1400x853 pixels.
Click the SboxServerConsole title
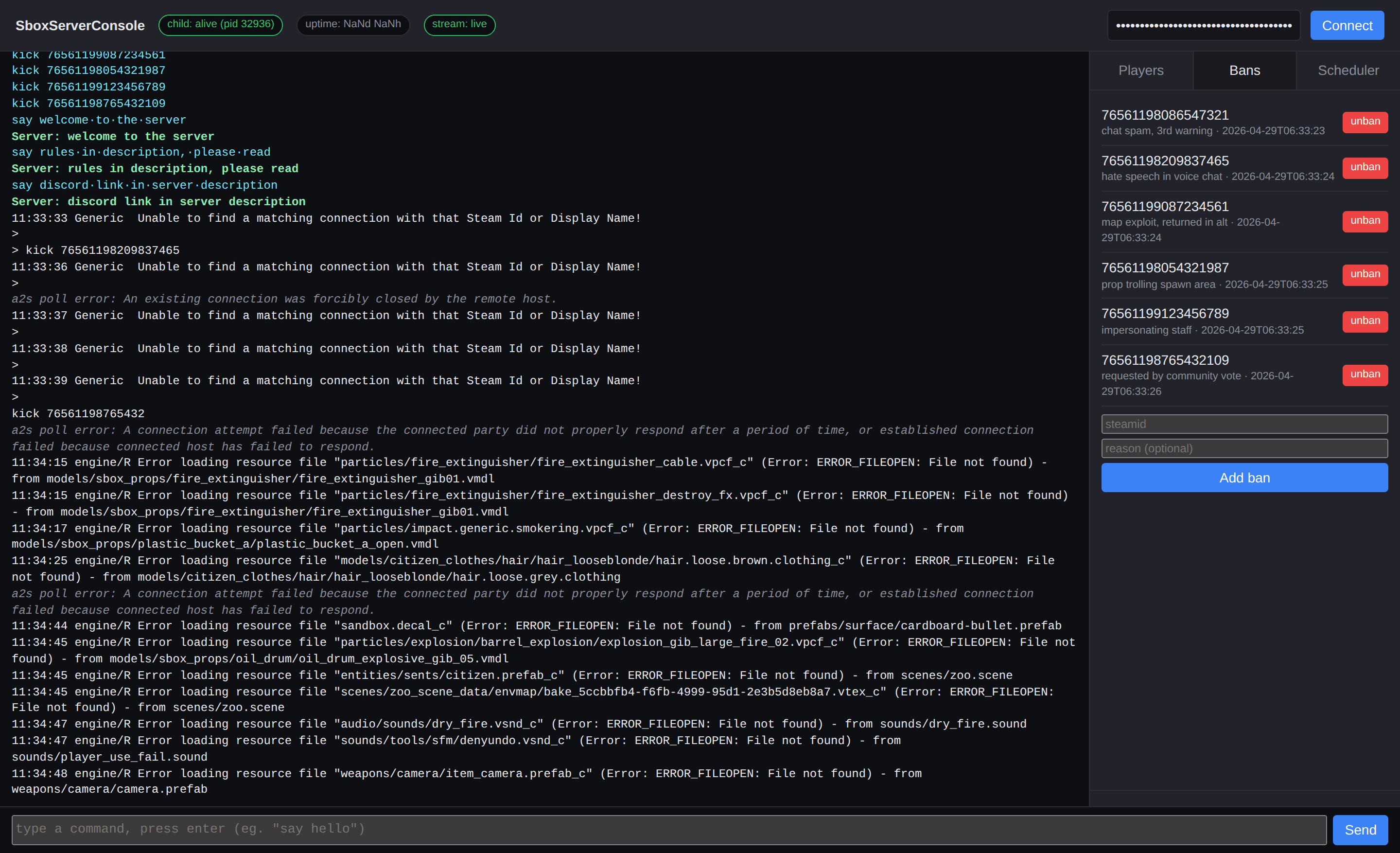(x=80, y=26)
